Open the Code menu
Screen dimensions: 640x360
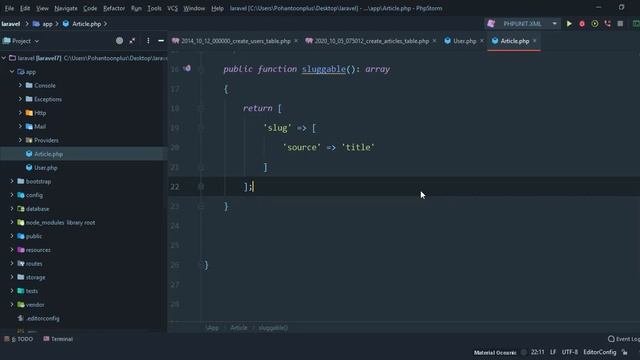click(x=90, y=8)
